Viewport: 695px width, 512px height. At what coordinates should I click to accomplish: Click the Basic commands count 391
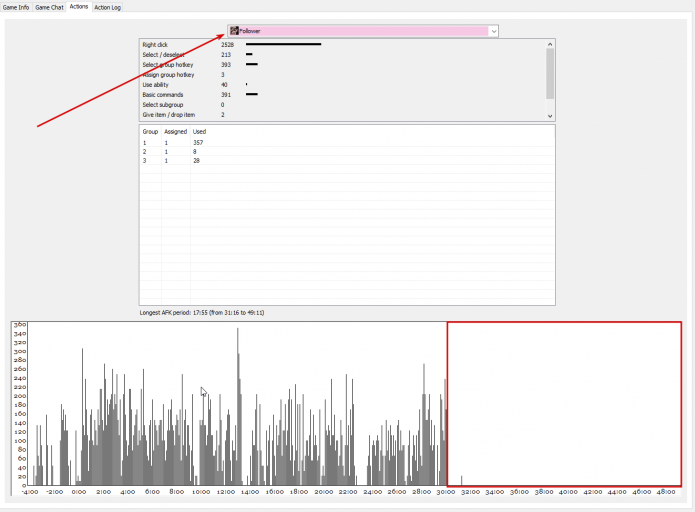tap(226, 94)
